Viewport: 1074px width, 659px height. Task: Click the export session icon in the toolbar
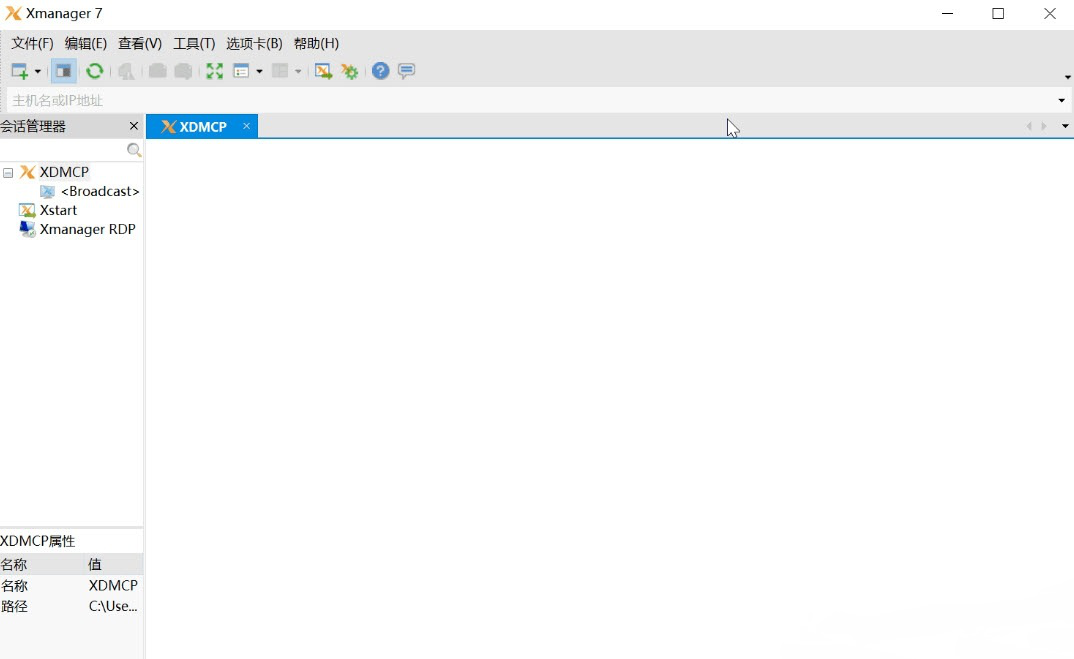click(x=321, y=70)
